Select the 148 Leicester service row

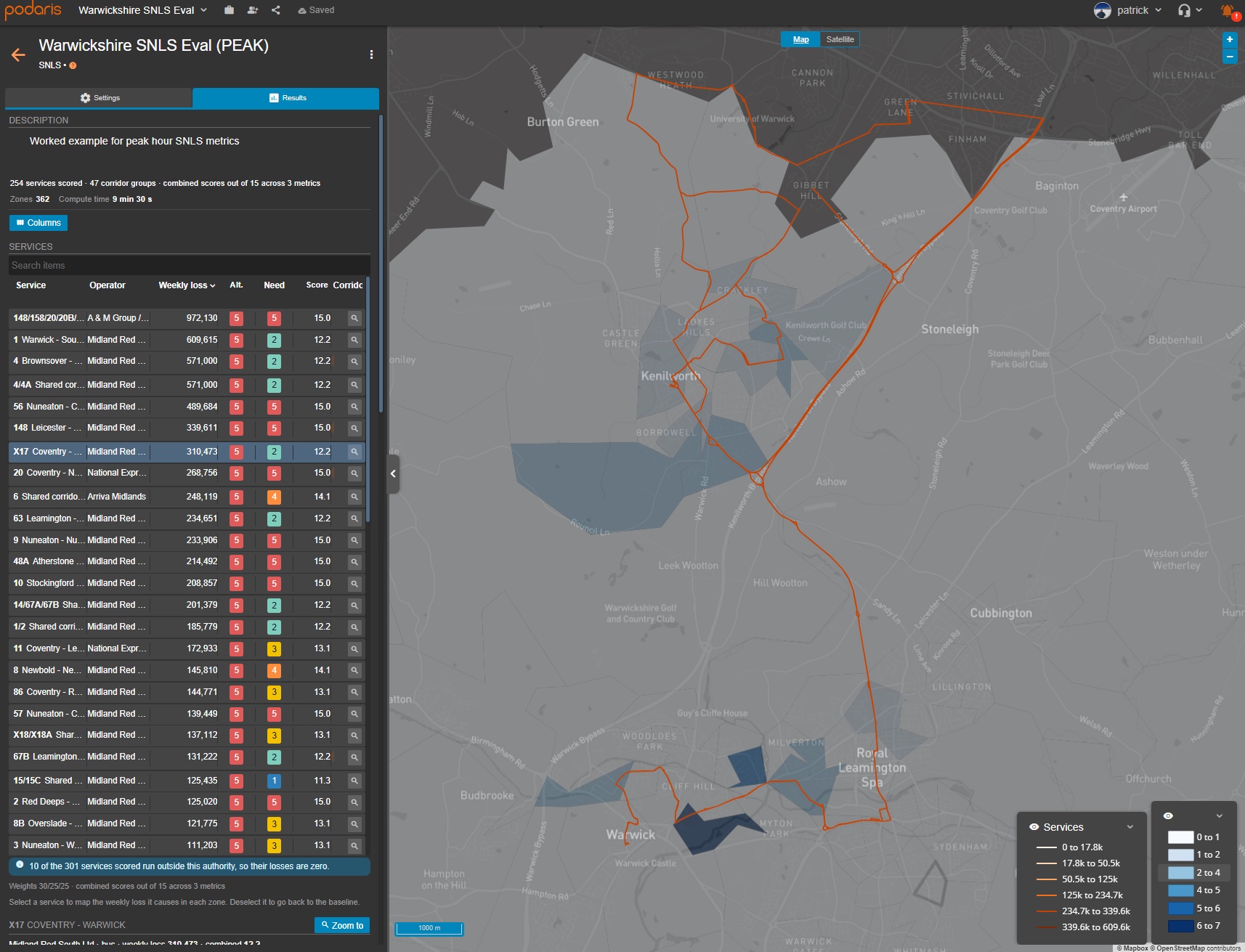(187, 428)
